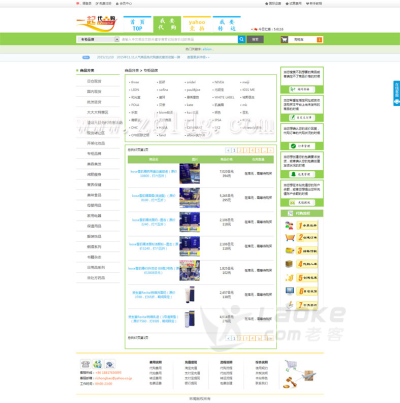The width and height of the screenshot is (400, 403).
Task: Open the search category dropdown
Action: (98, 39)
